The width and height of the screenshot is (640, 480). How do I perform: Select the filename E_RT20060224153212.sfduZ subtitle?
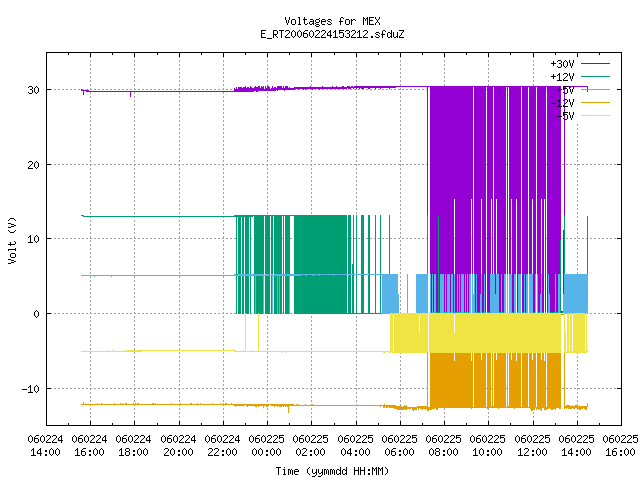332,34
